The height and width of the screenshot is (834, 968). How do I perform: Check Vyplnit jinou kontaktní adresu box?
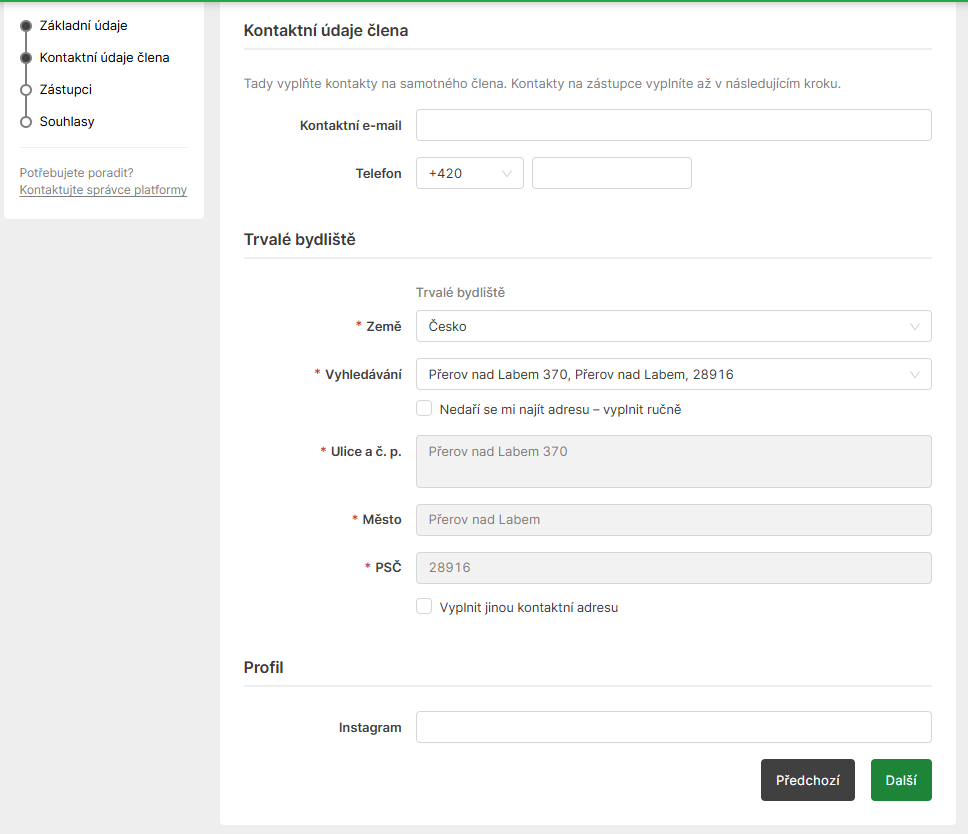(x=424, y=607)
